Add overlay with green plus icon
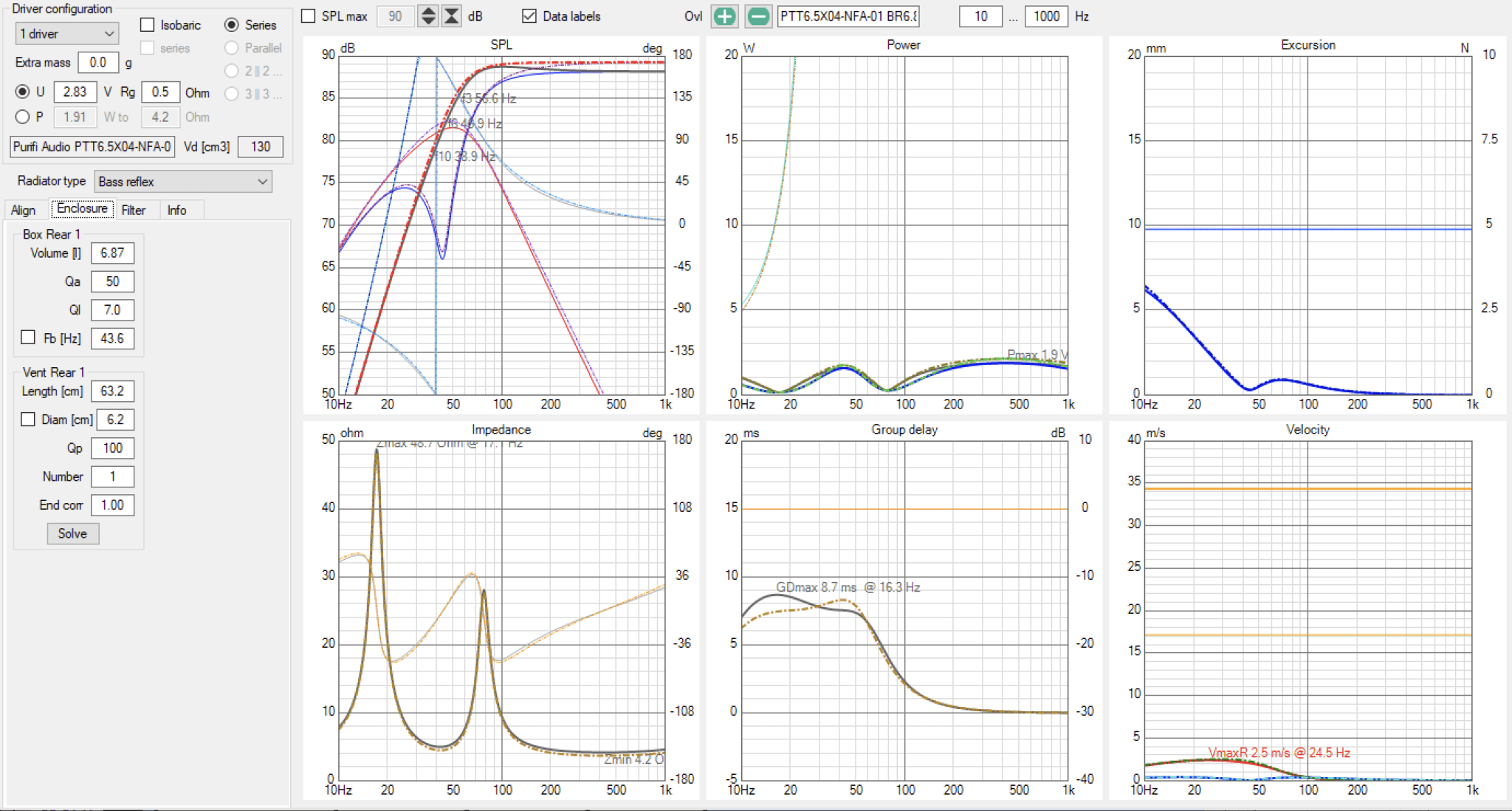1512x811 pixels. click(725, 16)
